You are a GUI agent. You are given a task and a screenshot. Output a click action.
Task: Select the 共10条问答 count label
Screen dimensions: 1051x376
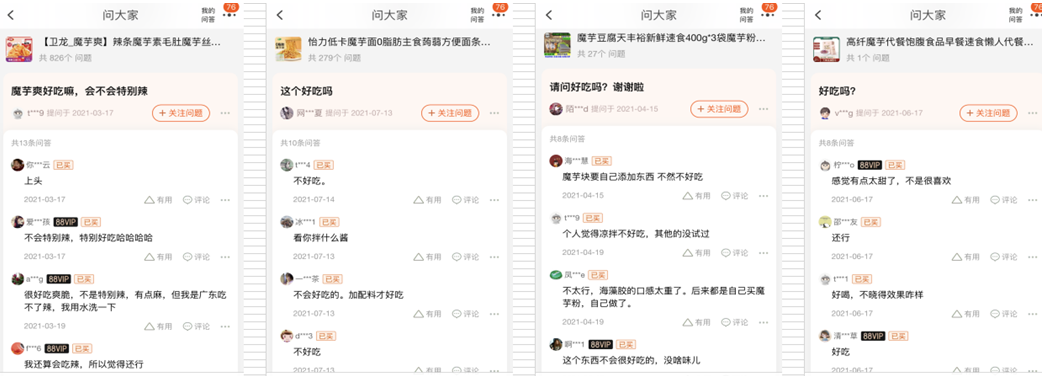point(300,143)
